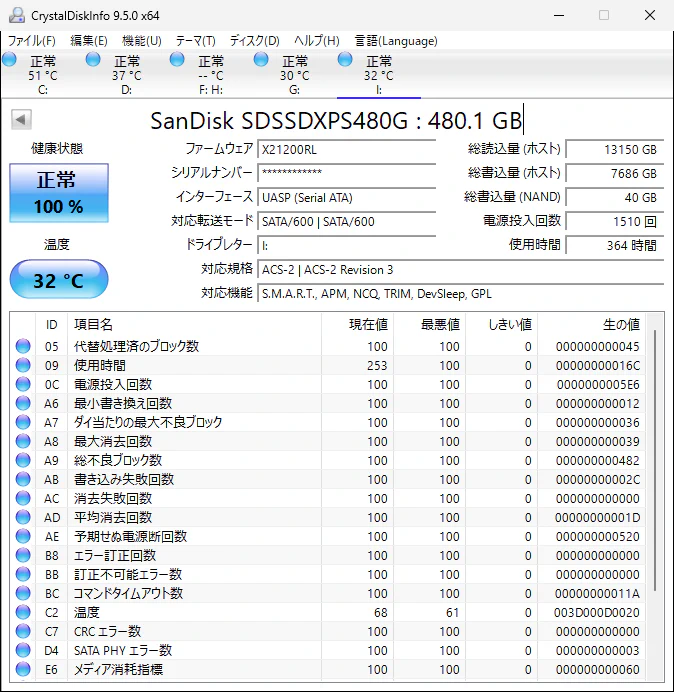Click the SanDisk SDSSDXPS480G model title

[x=336, y=120]
